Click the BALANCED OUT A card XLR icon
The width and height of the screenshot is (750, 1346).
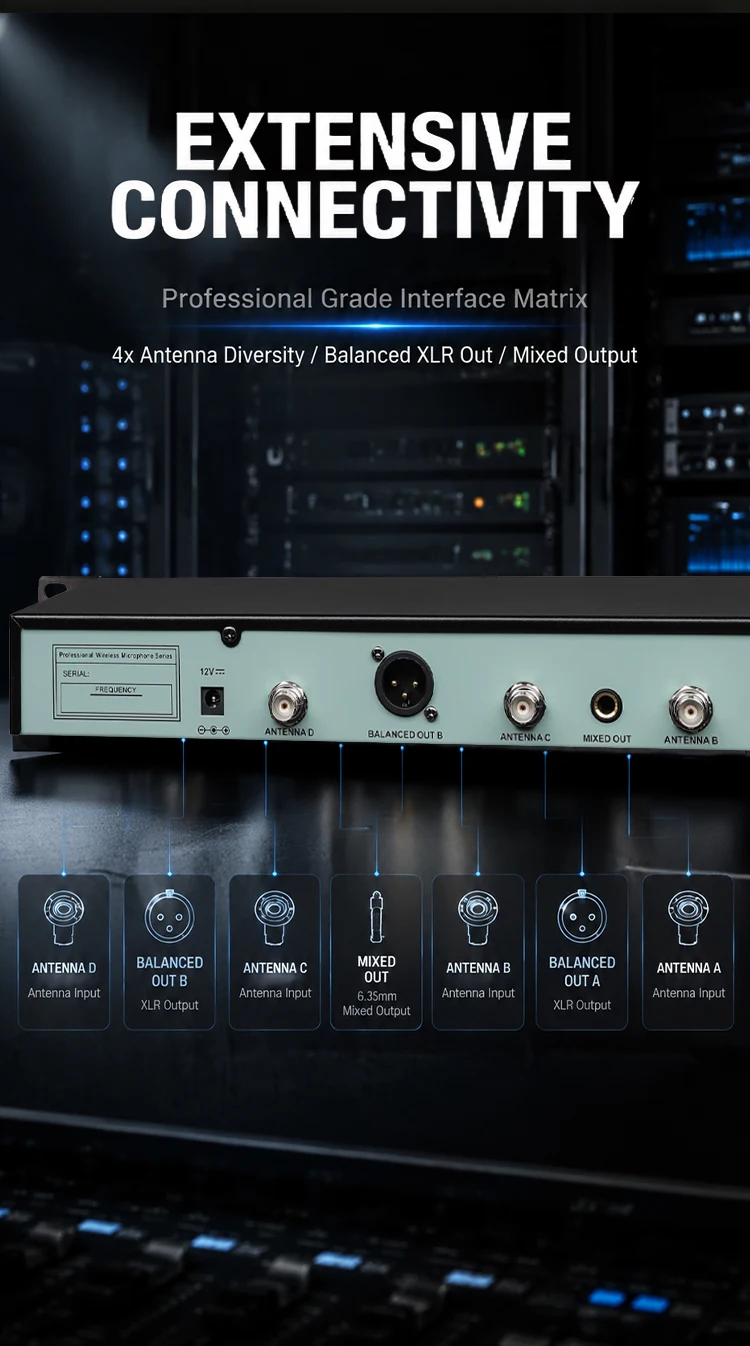point(582,916)
